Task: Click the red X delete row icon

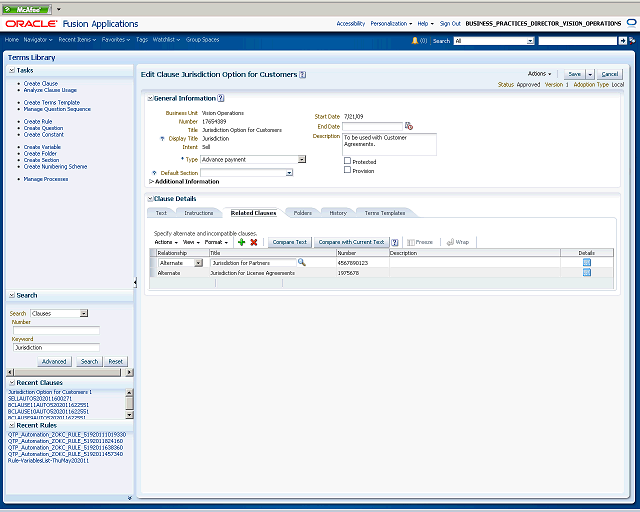Action: click(x=254, y=242)
